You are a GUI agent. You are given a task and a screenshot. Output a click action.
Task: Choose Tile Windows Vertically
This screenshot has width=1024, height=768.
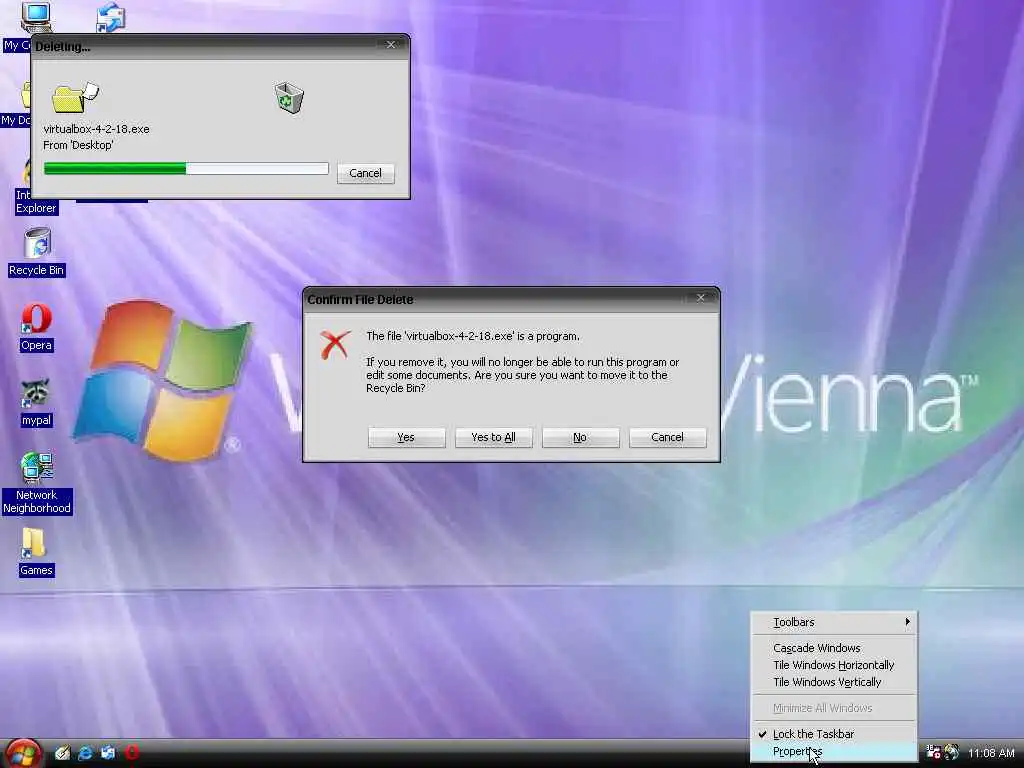(x=834, y=682)
